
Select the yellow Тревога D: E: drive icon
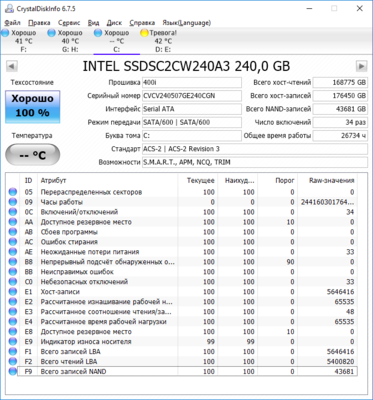[x=144, y=33]
